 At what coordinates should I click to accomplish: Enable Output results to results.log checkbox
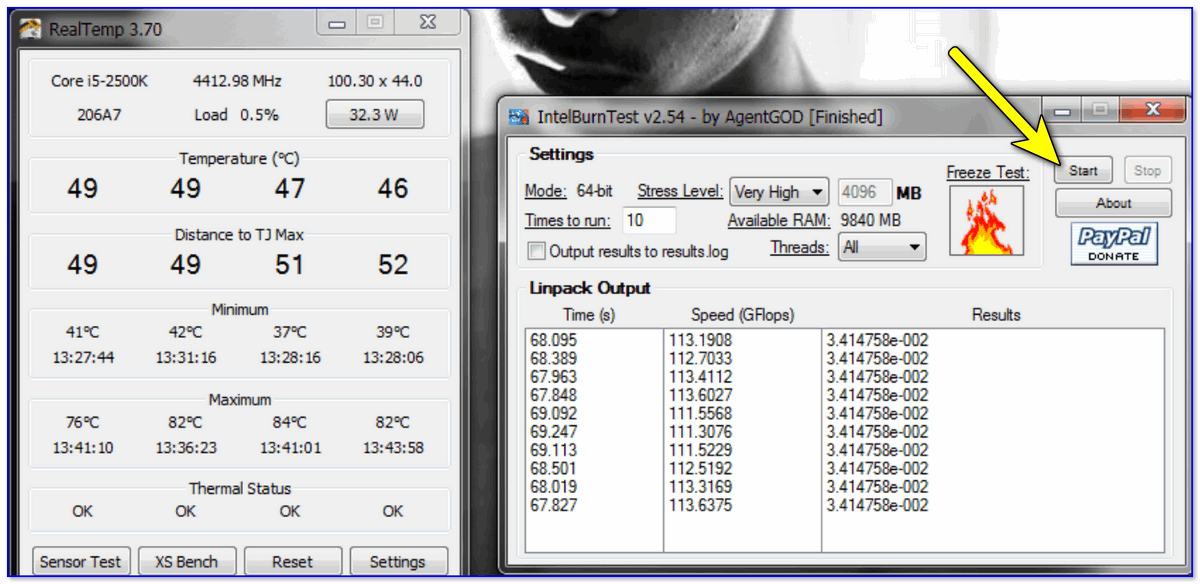point(537,251)
